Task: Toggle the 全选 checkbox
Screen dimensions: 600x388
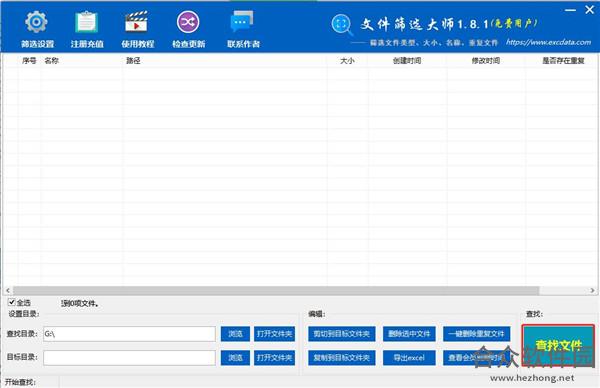Action: tap(12, 302)
